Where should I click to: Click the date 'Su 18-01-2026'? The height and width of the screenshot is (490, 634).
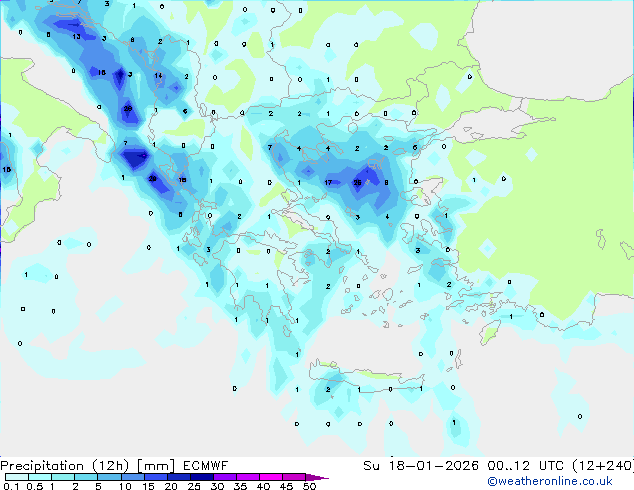[421, 466]
